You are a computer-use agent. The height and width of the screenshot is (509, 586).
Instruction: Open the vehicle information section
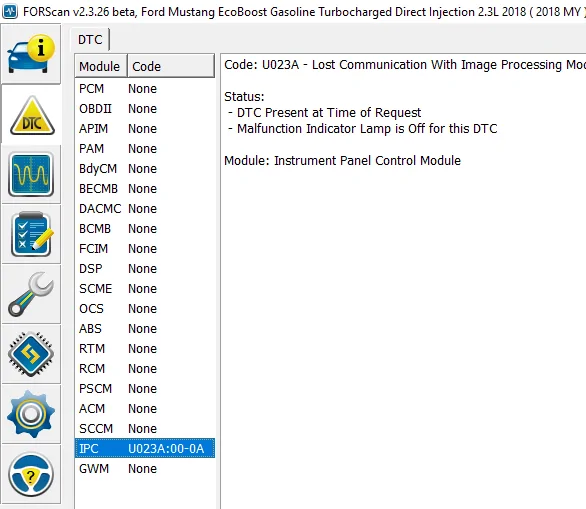[x=31, y=54]
